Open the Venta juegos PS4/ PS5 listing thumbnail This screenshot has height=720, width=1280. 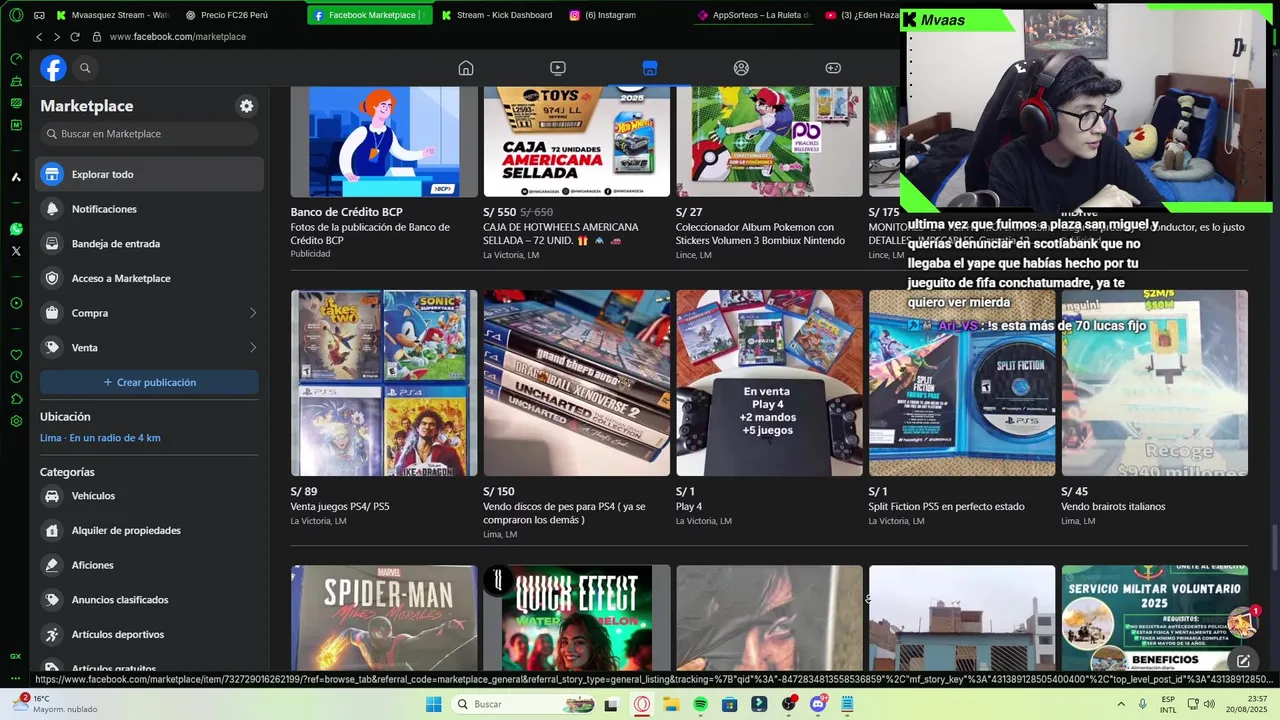pyautogui.click(x=384, y=383)
